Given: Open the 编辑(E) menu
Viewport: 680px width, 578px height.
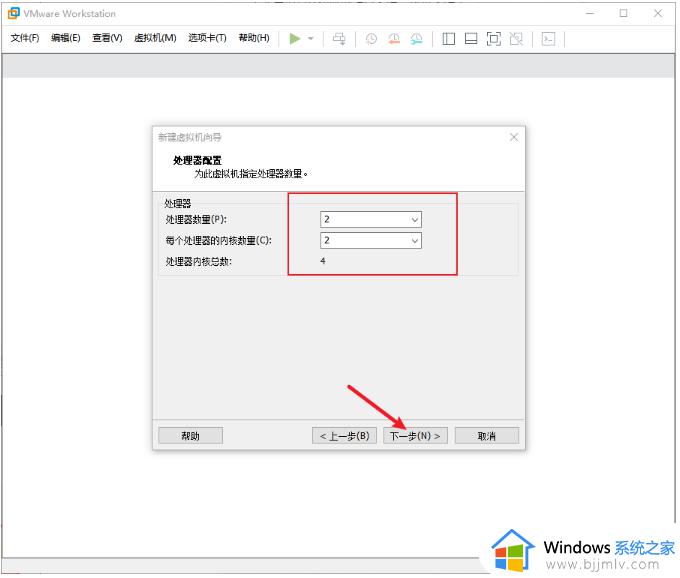Looking at the screenshot, I should 65,38.
